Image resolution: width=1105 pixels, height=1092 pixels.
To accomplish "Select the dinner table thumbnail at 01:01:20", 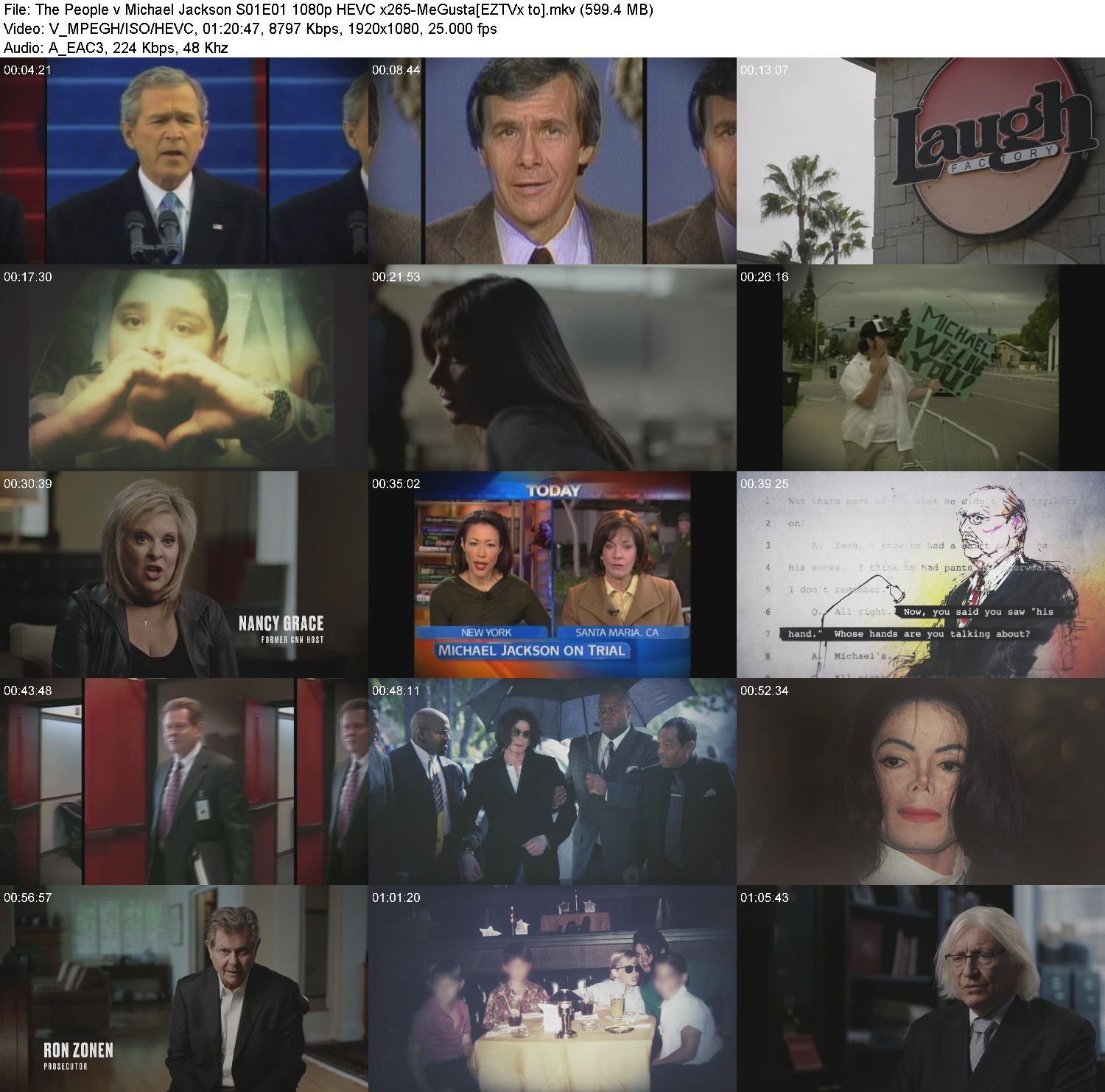I will [552, 988].
